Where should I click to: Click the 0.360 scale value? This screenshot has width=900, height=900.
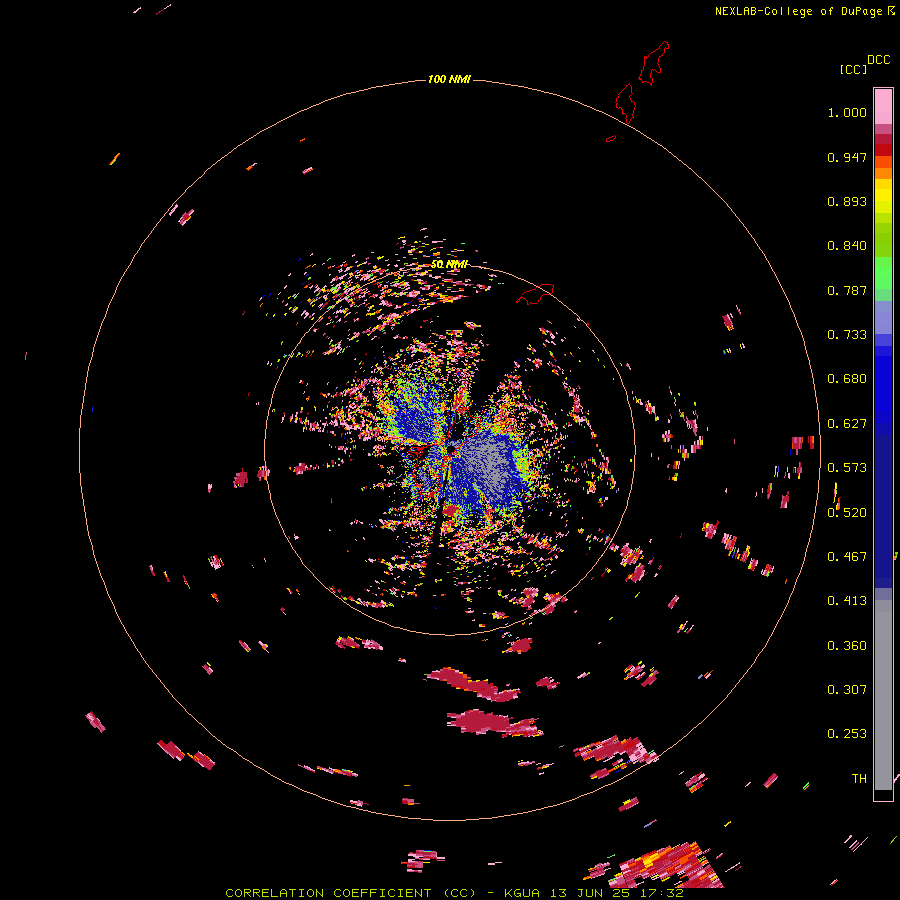(847, 646)
